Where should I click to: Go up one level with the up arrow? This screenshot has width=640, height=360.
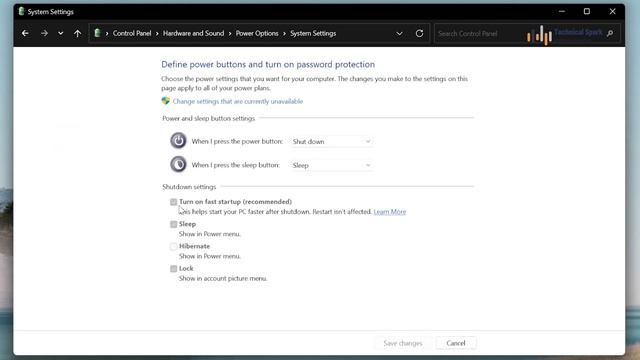point(77,33)
